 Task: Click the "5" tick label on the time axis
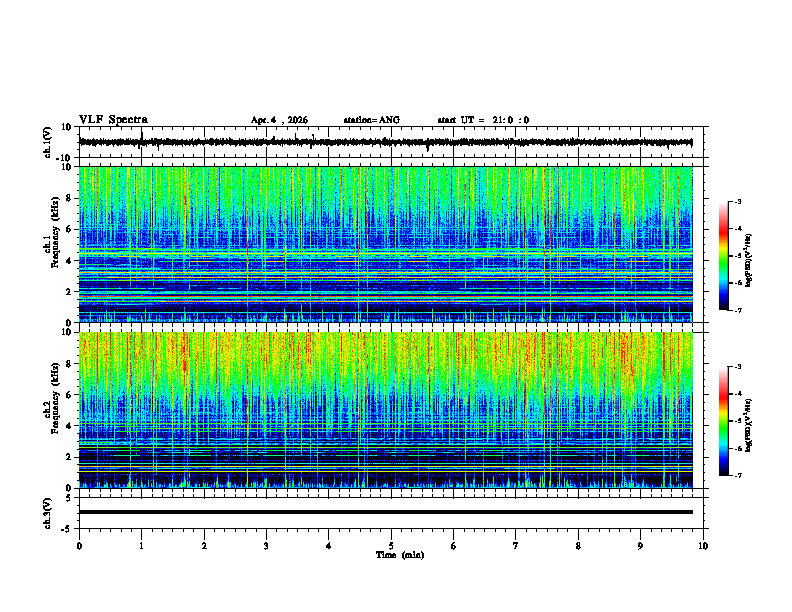(x=391, y=546)
